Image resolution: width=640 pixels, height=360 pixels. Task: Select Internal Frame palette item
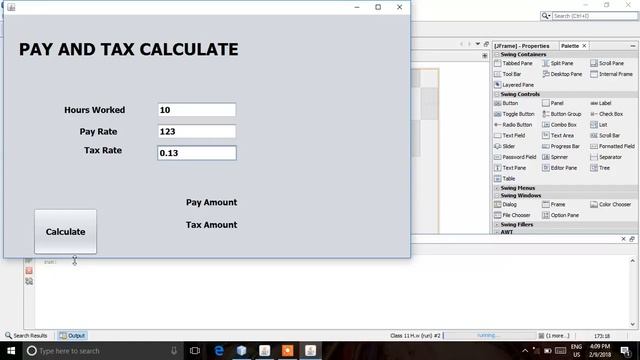(x=611, y=74)
